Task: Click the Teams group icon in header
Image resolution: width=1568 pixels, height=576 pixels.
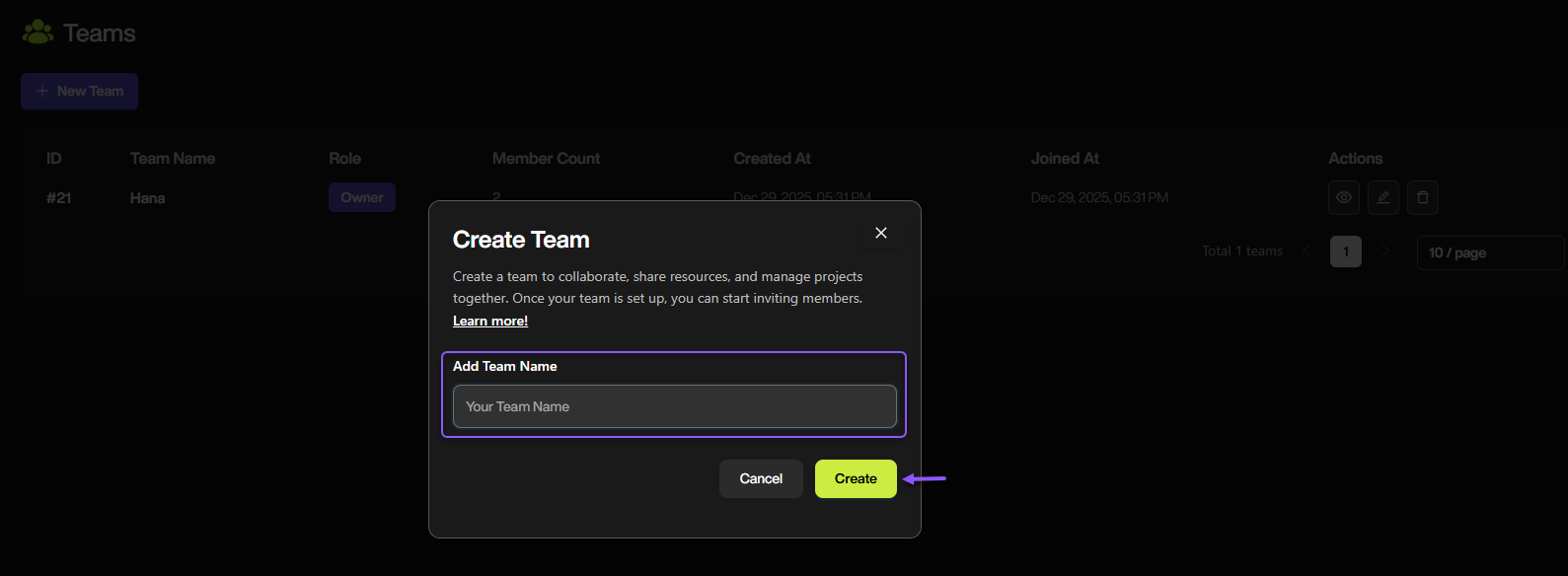Action: [38, 33]
